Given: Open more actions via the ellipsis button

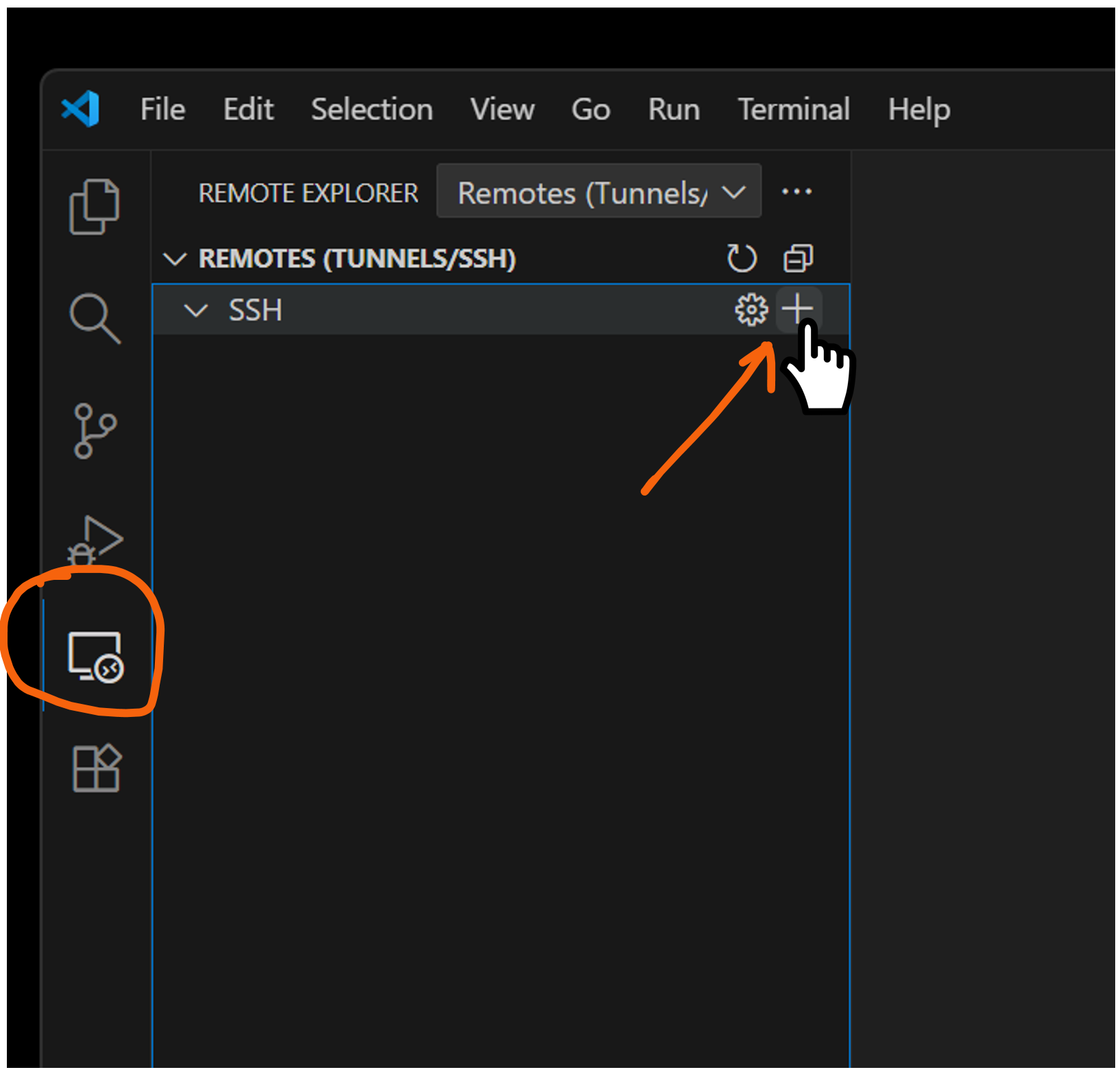Looking at the screenshot, I should [x=796, y=192].
